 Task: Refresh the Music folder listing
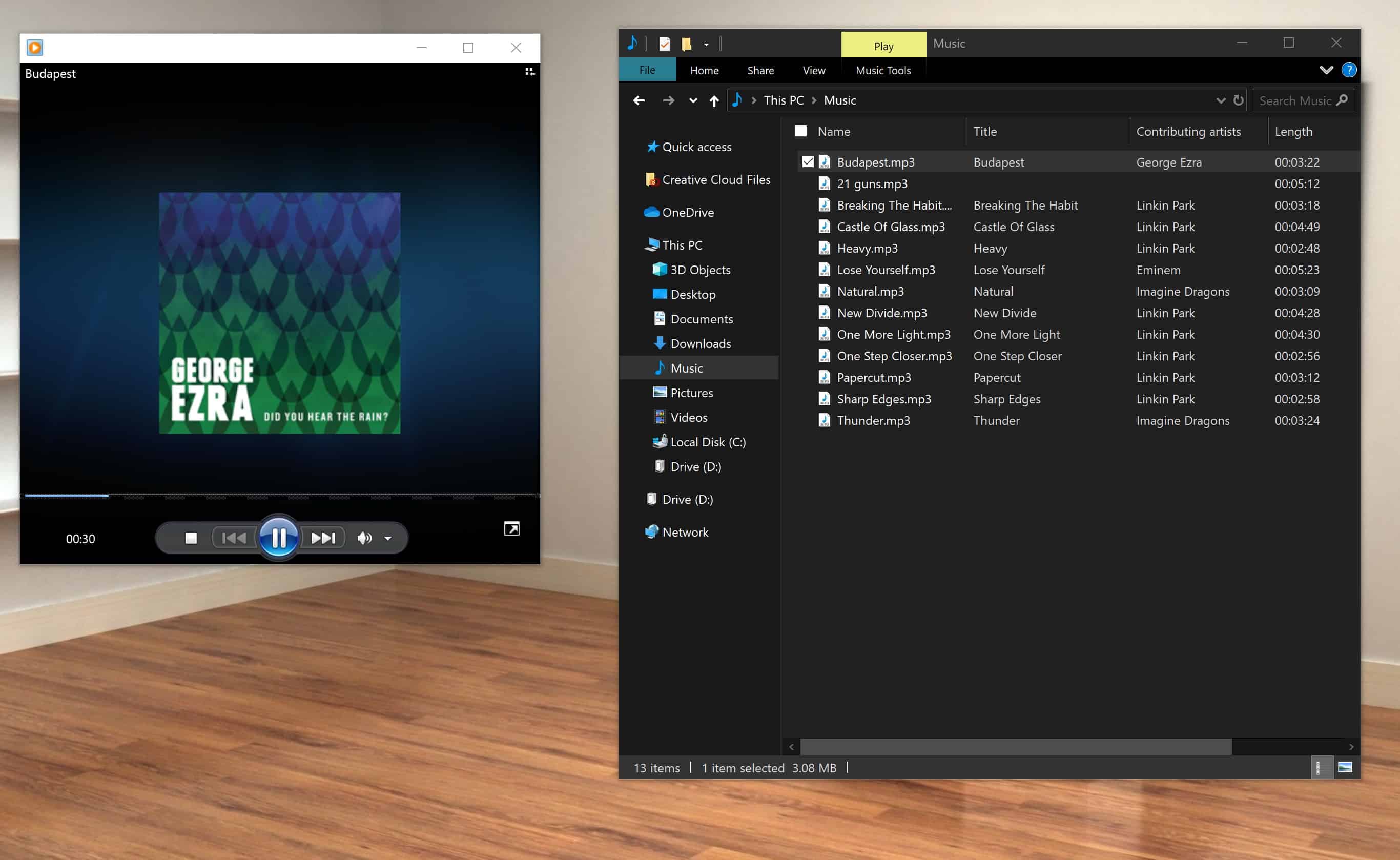point(1238,100)
